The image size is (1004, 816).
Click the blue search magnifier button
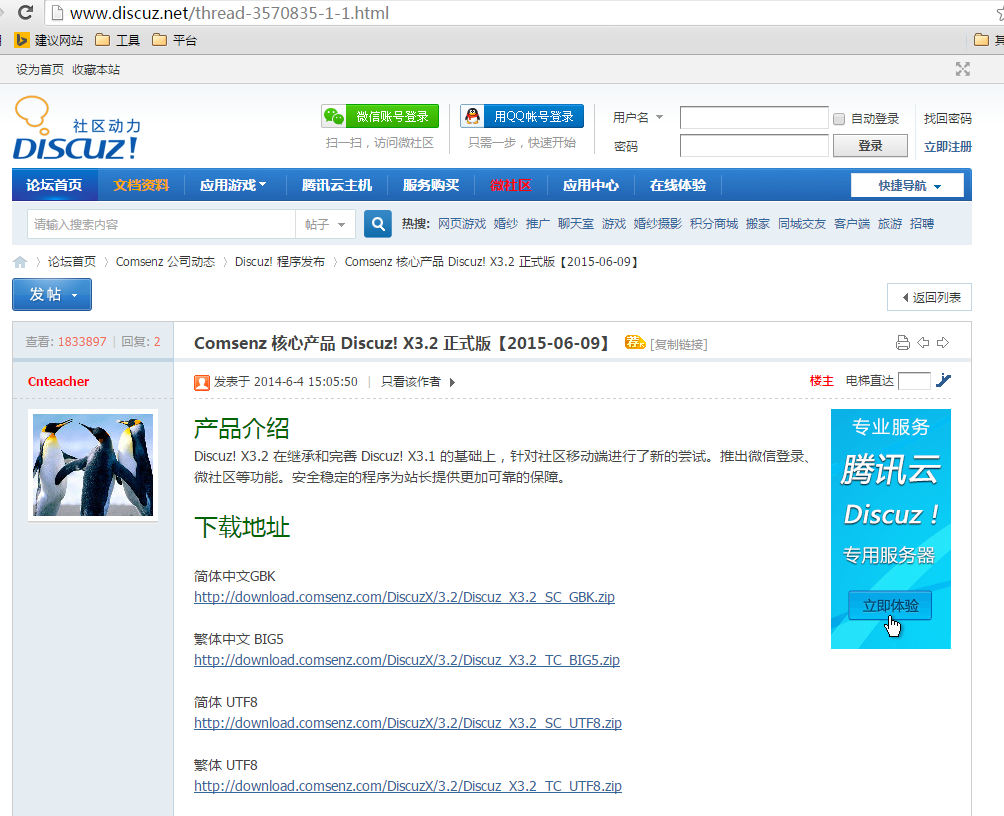pos(377,224)
